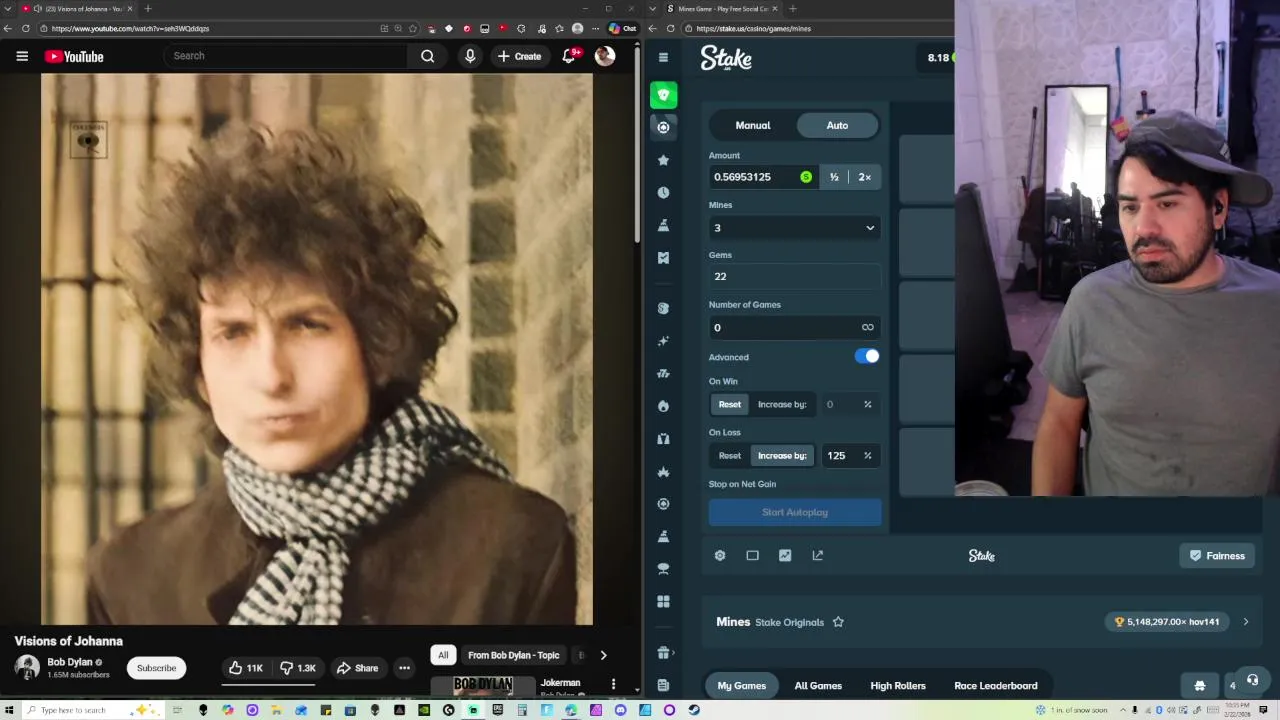Click the infinity symbol in Number of Games

867,327
